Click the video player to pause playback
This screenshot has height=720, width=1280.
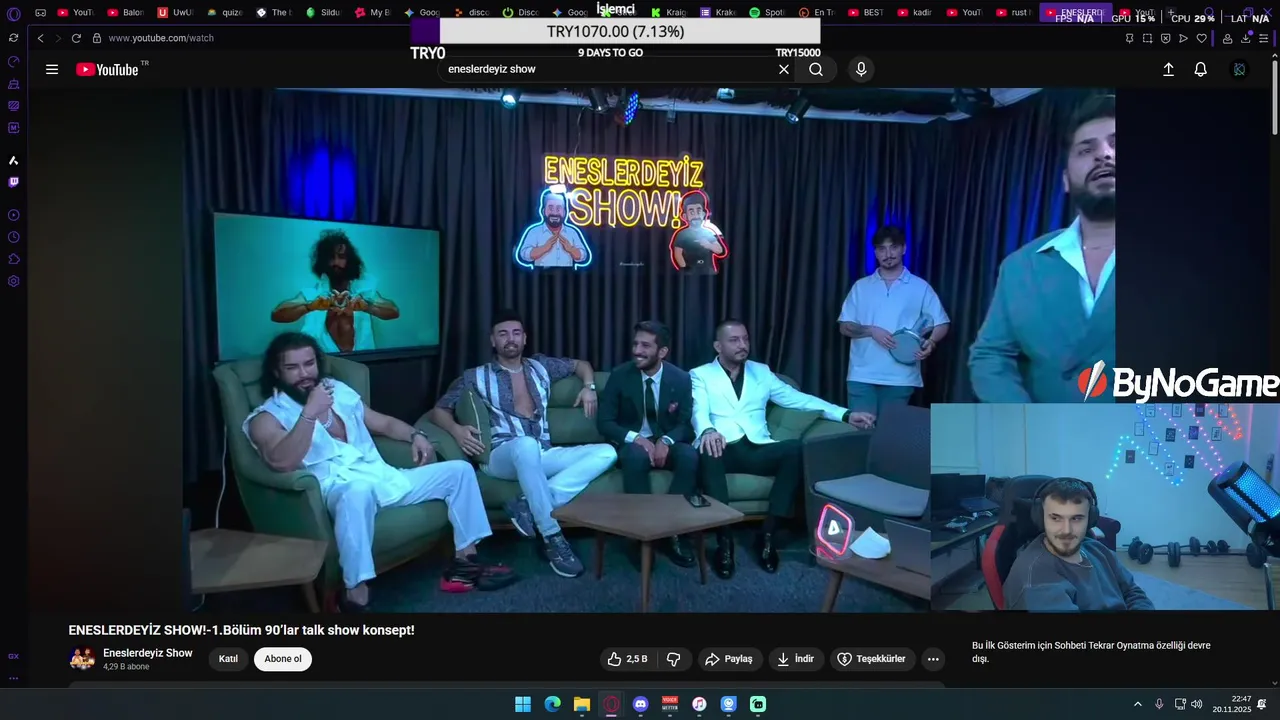tap(556, 350)
